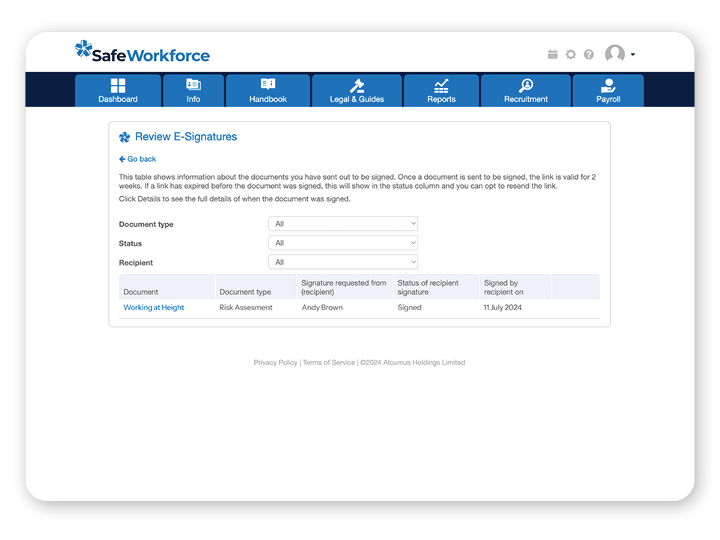720x540 pixels.
Task: Open the Privacy Policy footer link
Action: 275,363
